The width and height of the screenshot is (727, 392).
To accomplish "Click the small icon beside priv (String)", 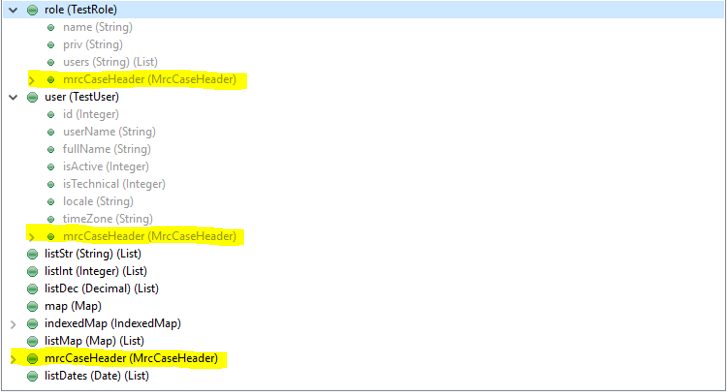I will pyautogui.click(x=51, y=45).
